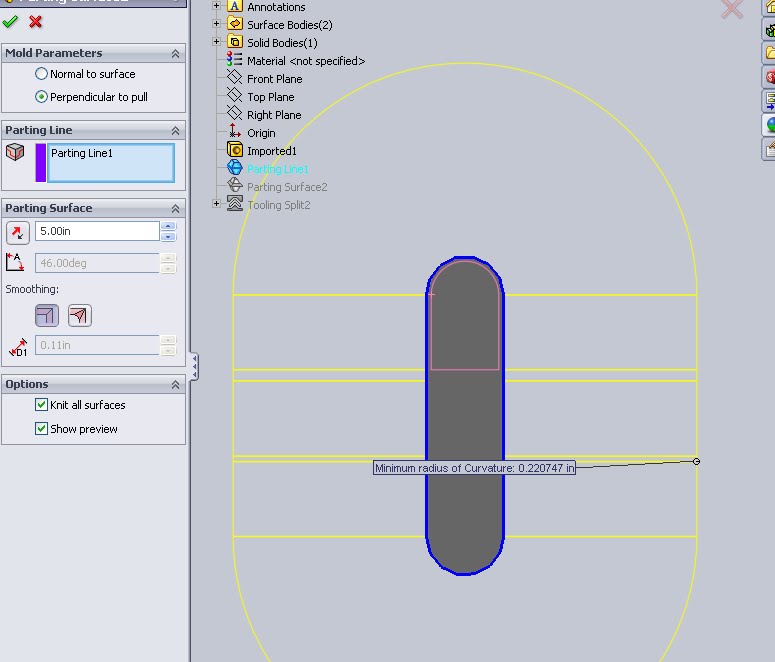Click the faded red X in viewport corner
The width and height of the screenshot is (775, 662).
coord(732,9)
